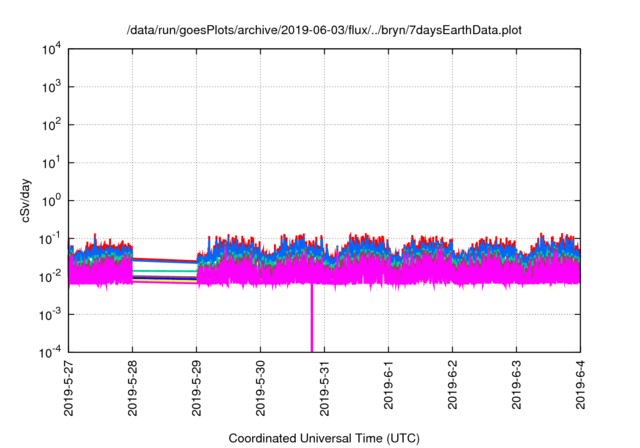Click the red flat line in data gap
Image resolution: width=640 pixels, height=448 pixels.
tap(165, 257)
